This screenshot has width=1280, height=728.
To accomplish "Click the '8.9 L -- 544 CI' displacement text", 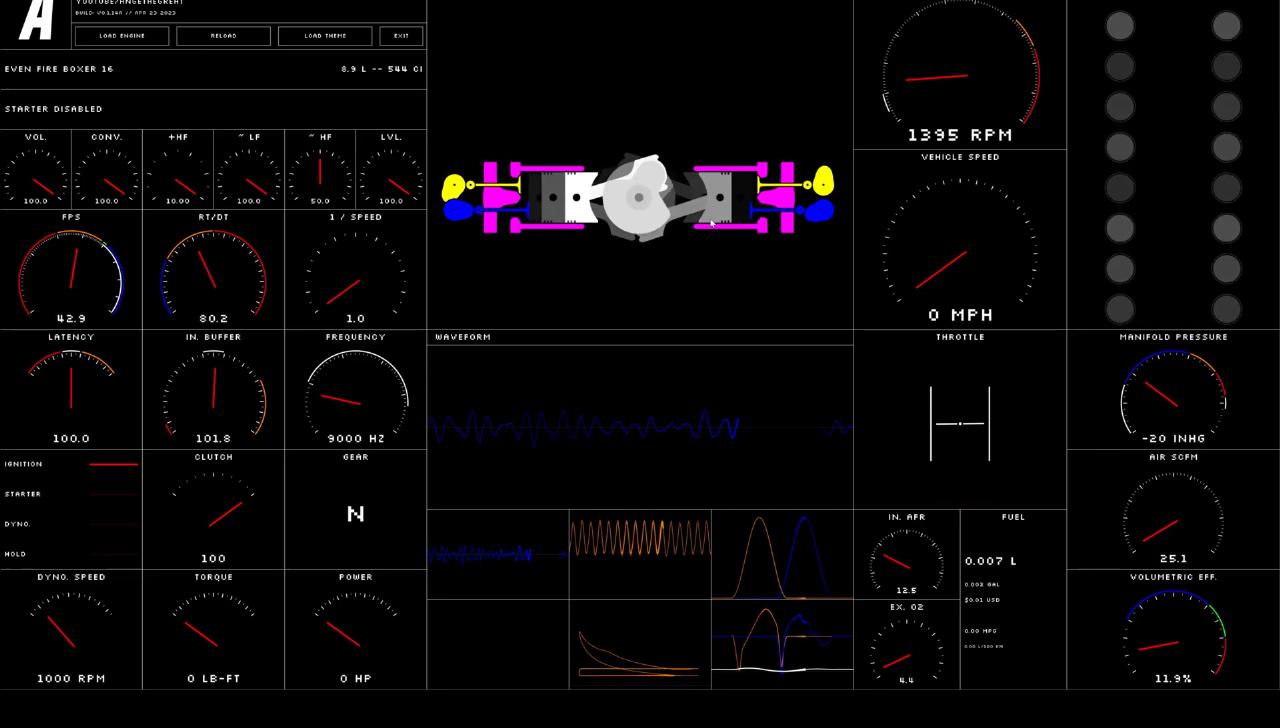I will pyautogui.click(x=381, y=69).
